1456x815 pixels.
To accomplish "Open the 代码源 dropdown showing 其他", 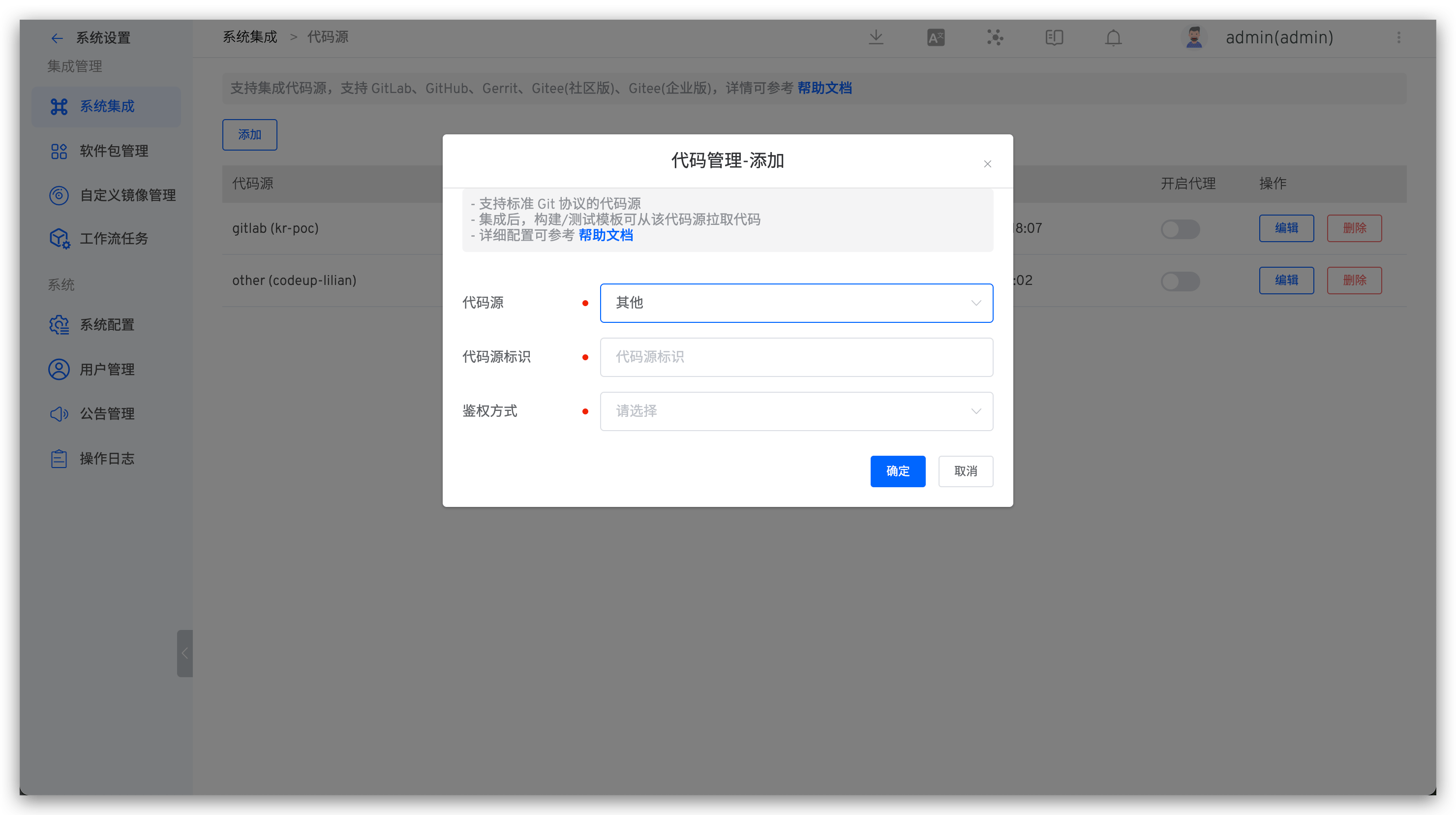I will (x=796, y=303).
